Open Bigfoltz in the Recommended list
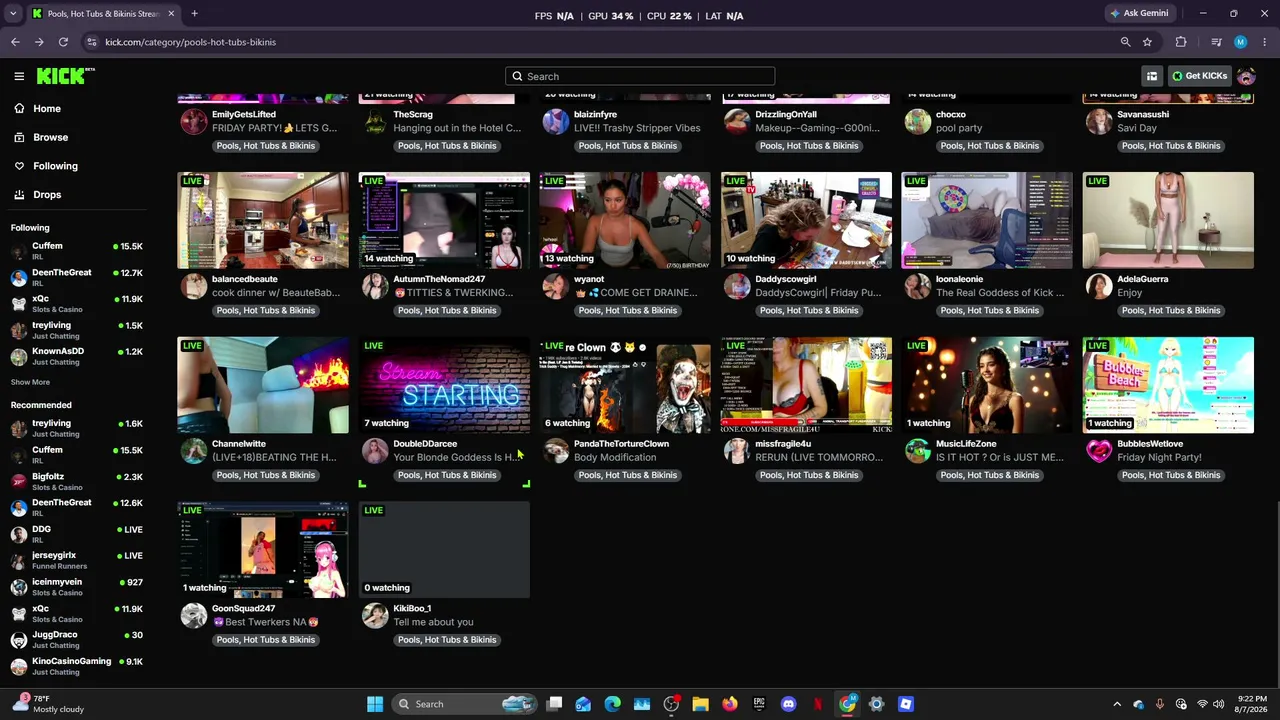Viewport: 1280px width, 720px height. click(x=77, y=481)
